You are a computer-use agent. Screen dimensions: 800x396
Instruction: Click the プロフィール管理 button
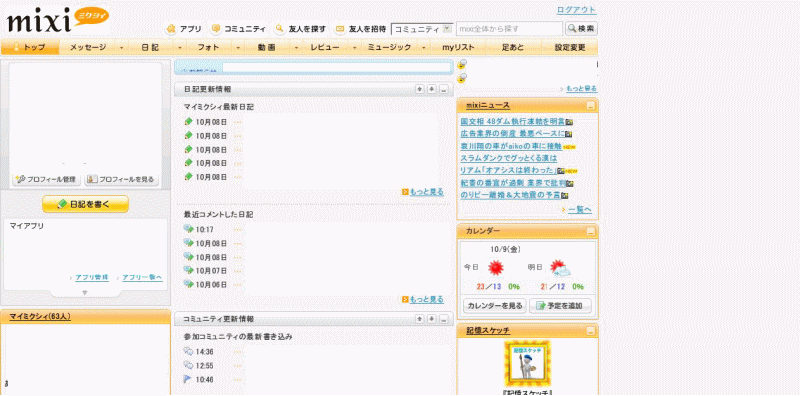coord(46,180)
